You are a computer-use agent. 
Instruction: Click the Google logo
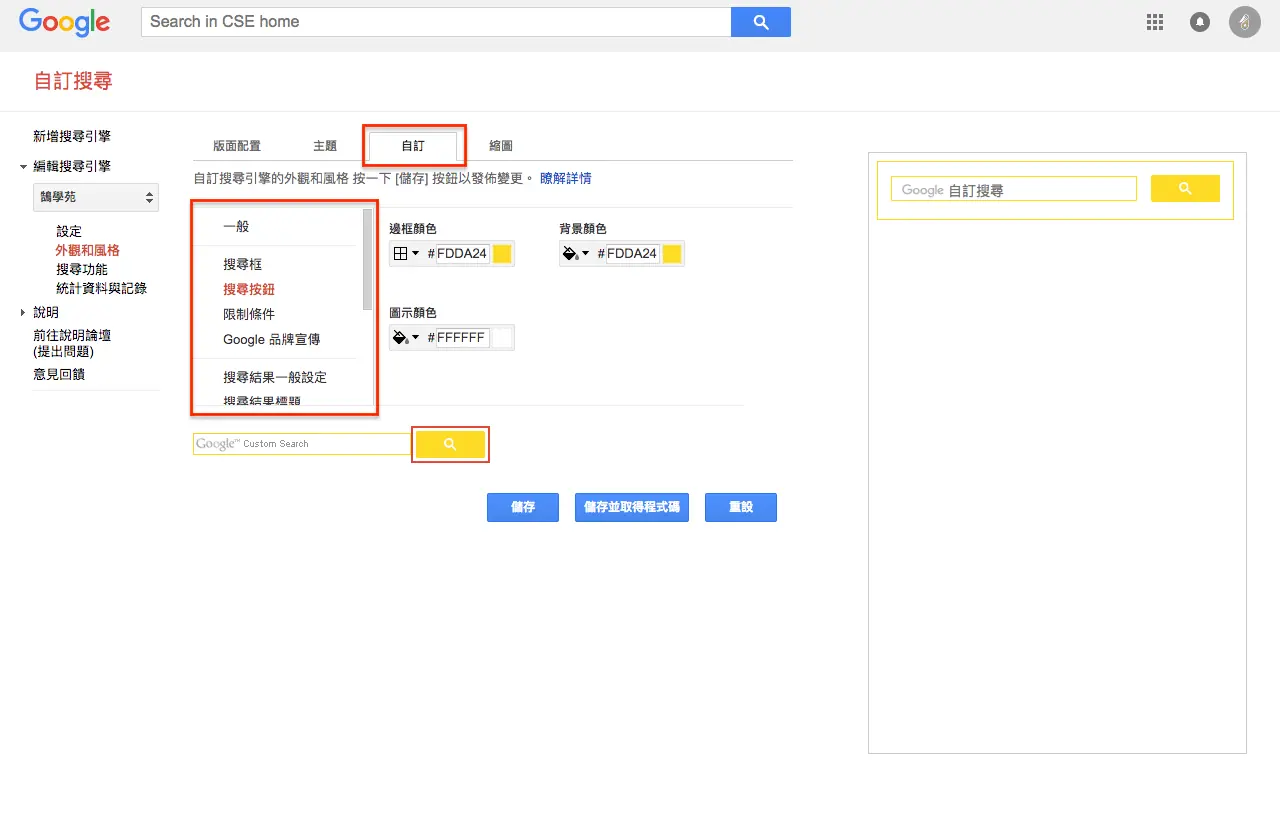(64, 22)
